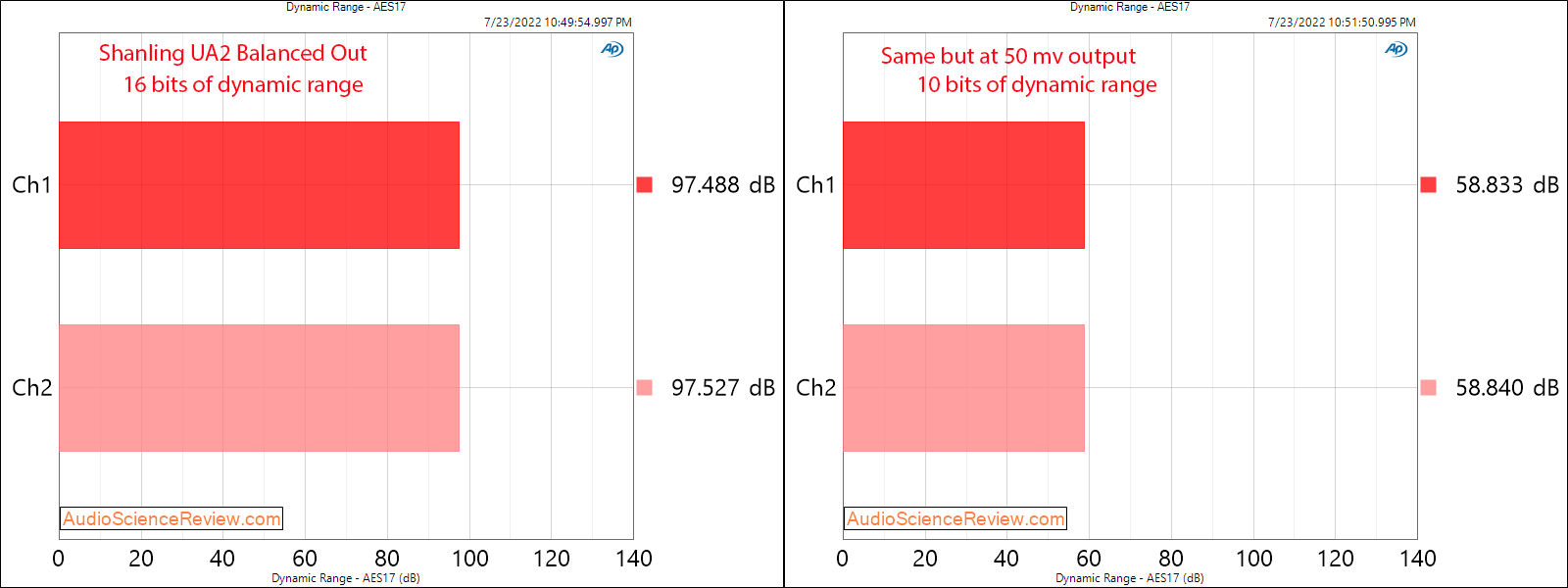Click the Ch2 axis label on the 50 mv output chart
Screen dimensions: 1568x588
815,387
